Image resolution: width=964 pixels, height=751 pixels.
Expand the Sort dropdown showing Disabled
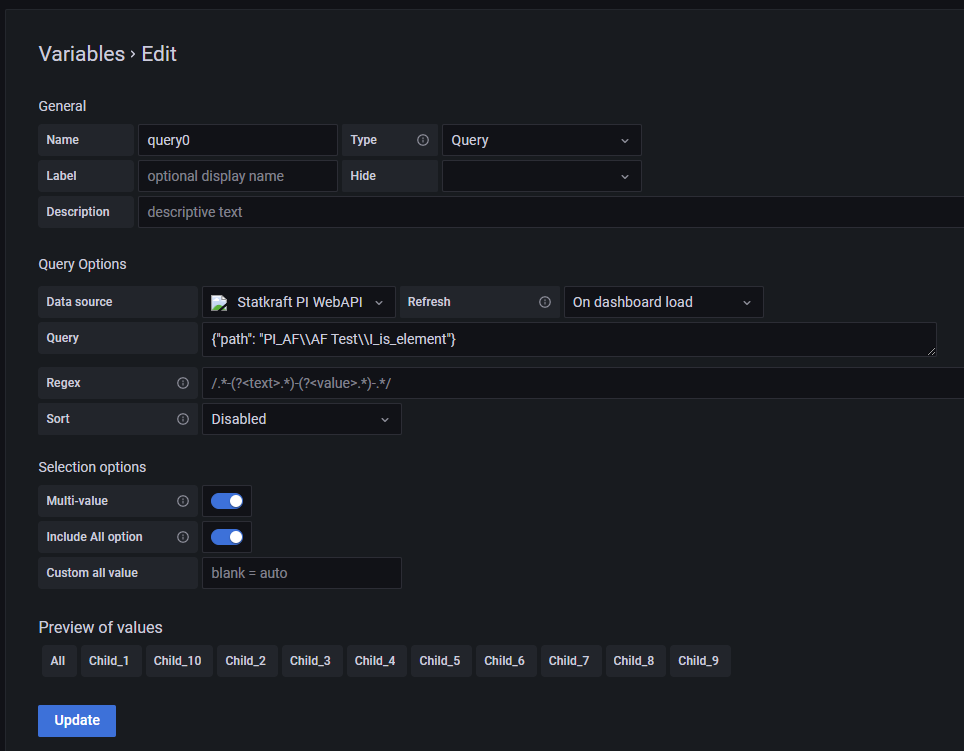tap(301, 419)
